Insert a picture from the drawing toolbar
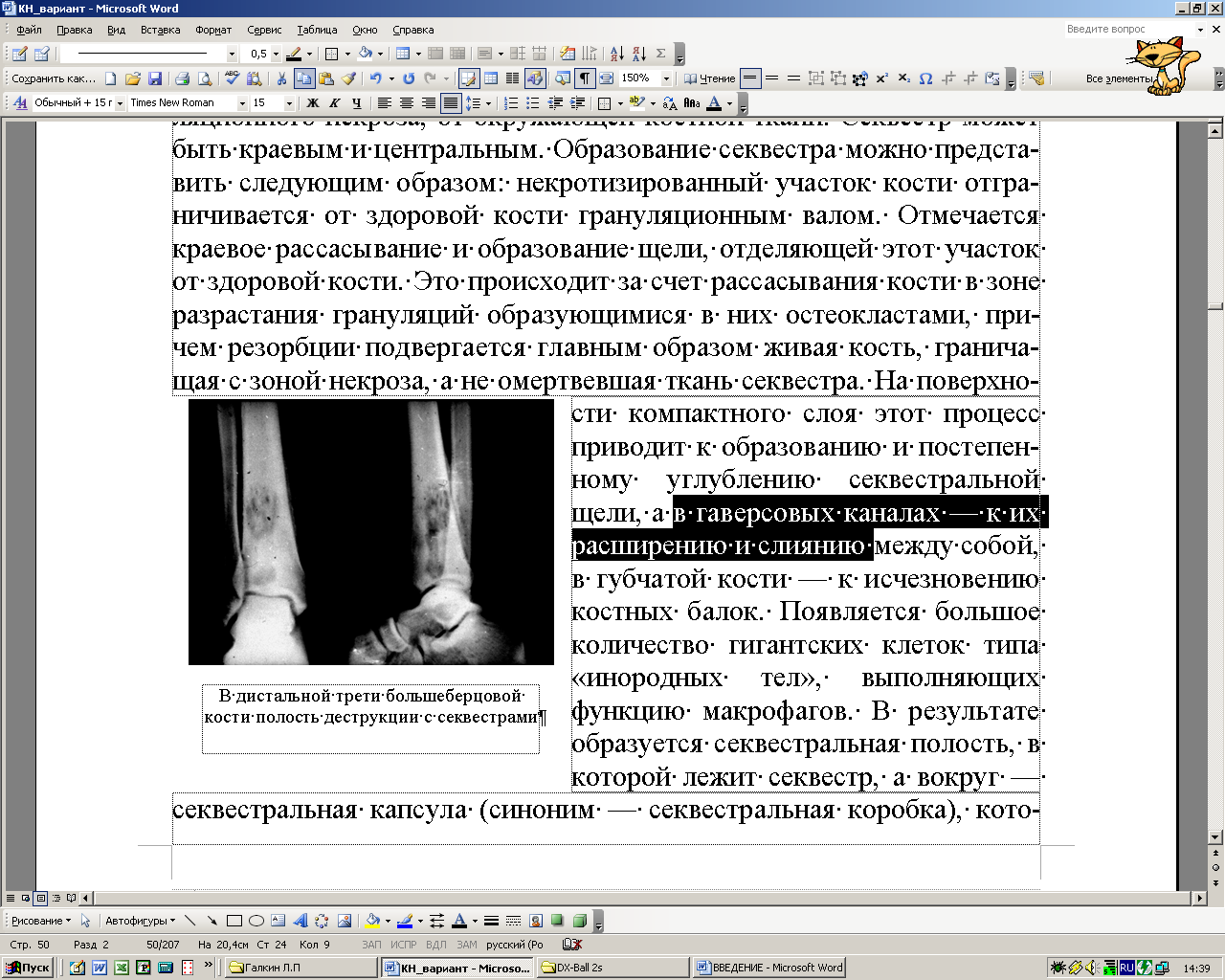Screen dimensions: 1225x980 tap(344, 921)
